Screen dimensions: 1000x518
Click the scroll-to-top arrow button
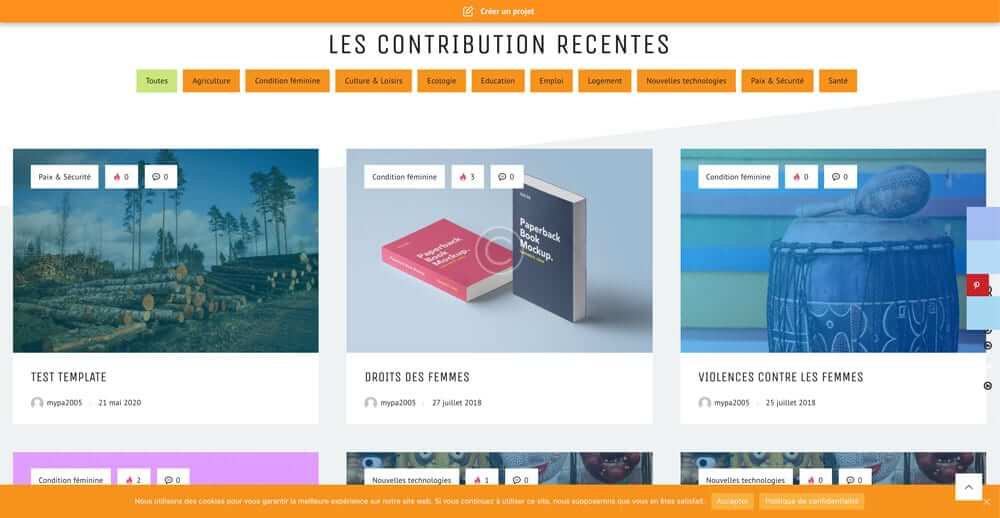968,487
